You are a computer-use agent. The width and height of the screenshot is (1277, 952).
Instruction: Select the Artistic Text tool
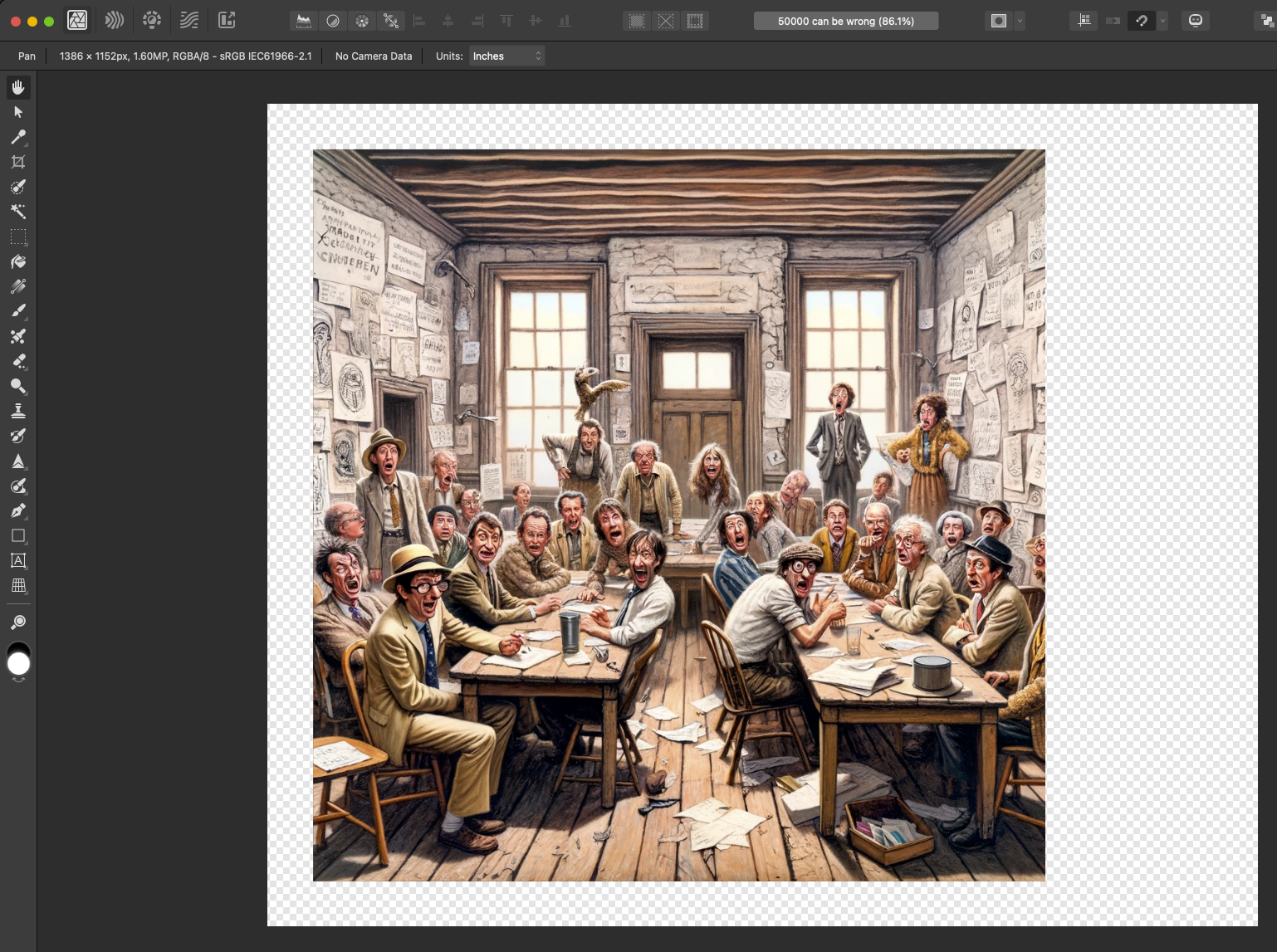click(x=18, y=560)
